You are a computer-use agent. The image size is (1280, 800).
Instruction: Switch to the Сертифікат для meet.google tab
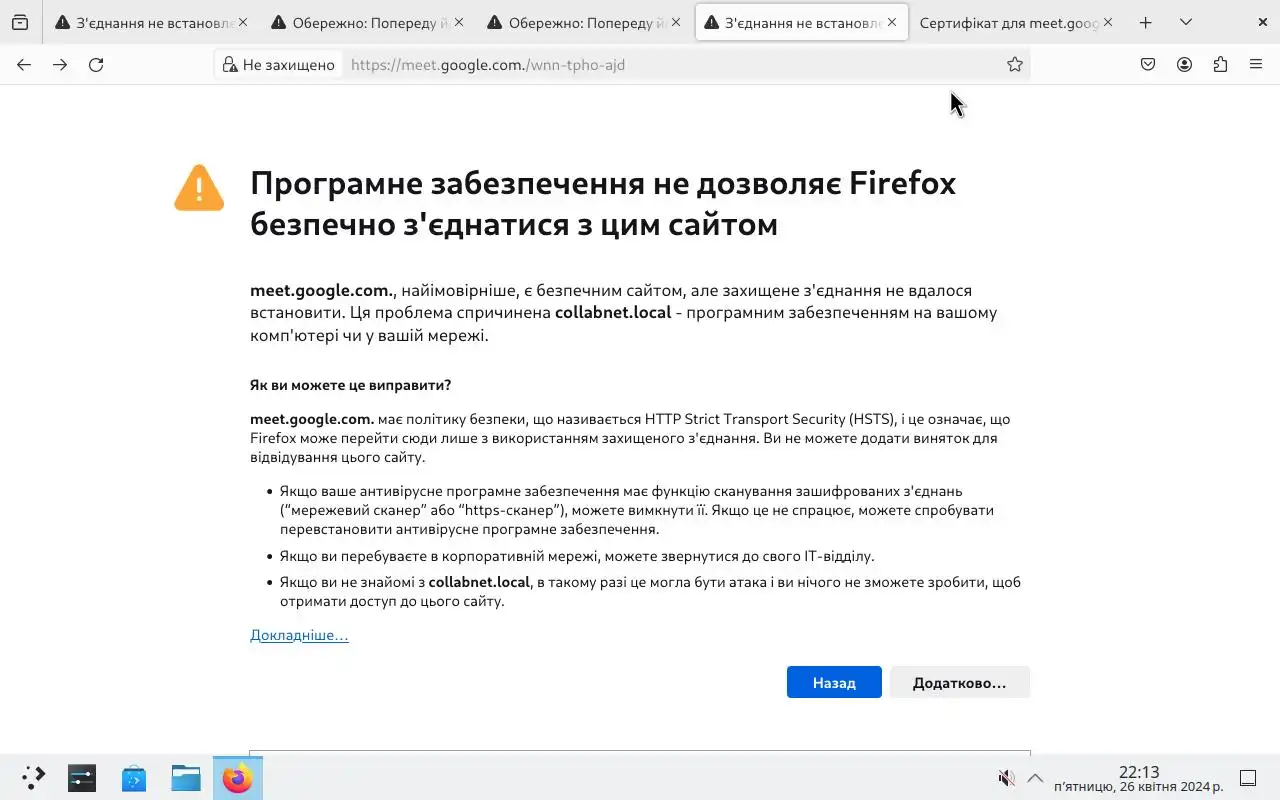click(1008, 22)
